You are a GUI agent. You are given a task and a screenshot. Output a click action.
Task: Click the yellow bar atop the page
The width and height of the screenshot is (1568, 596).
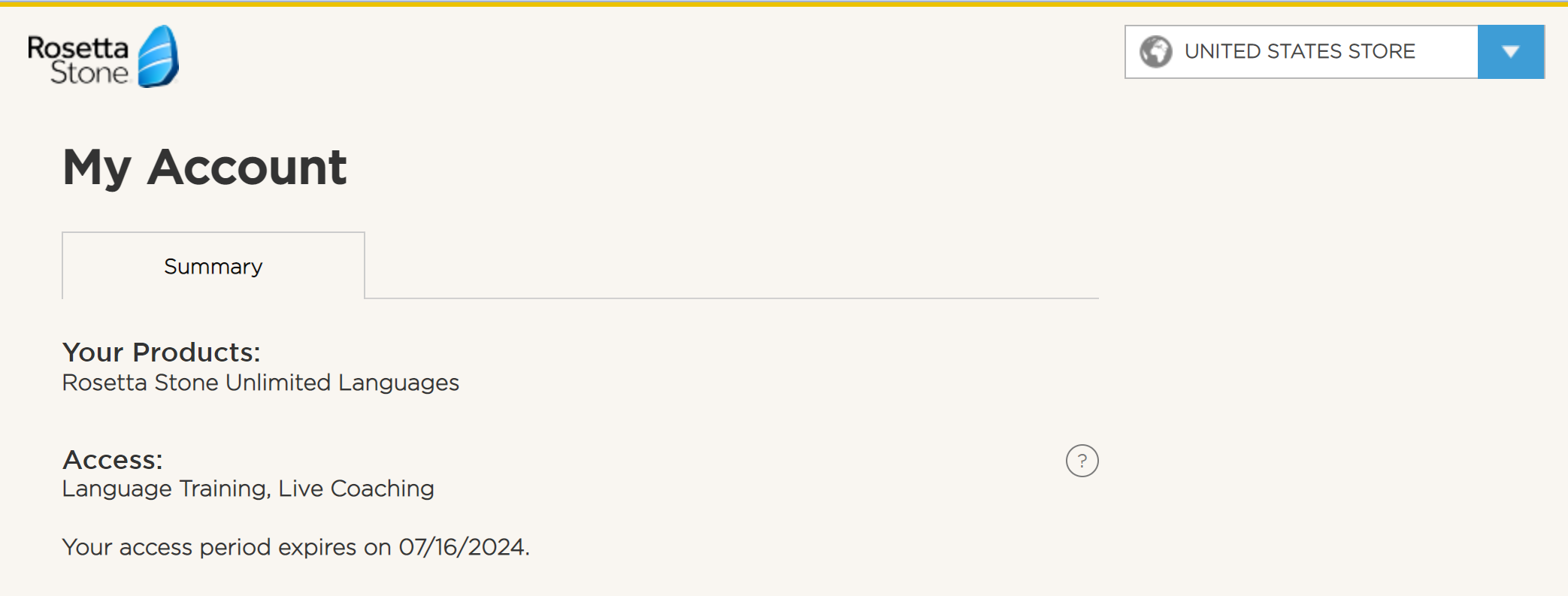(x=784, y=3)
